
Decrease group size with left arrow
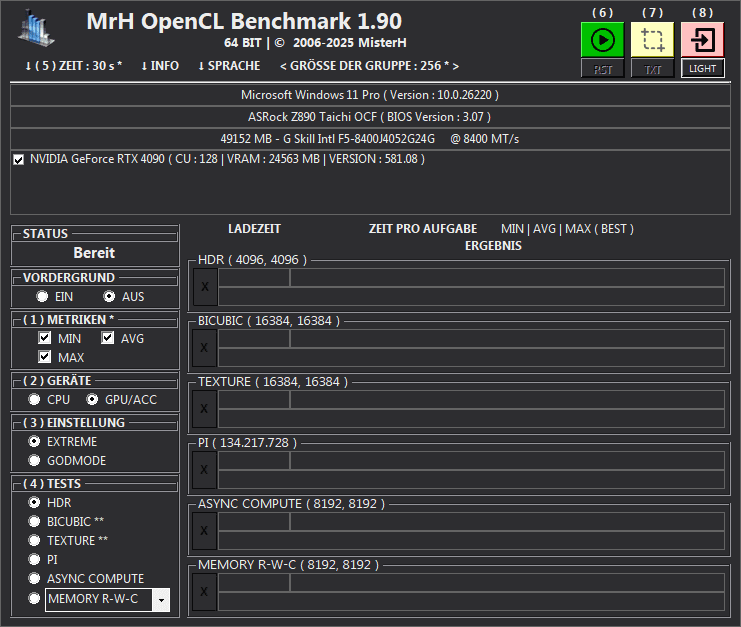tap(283, 66)
